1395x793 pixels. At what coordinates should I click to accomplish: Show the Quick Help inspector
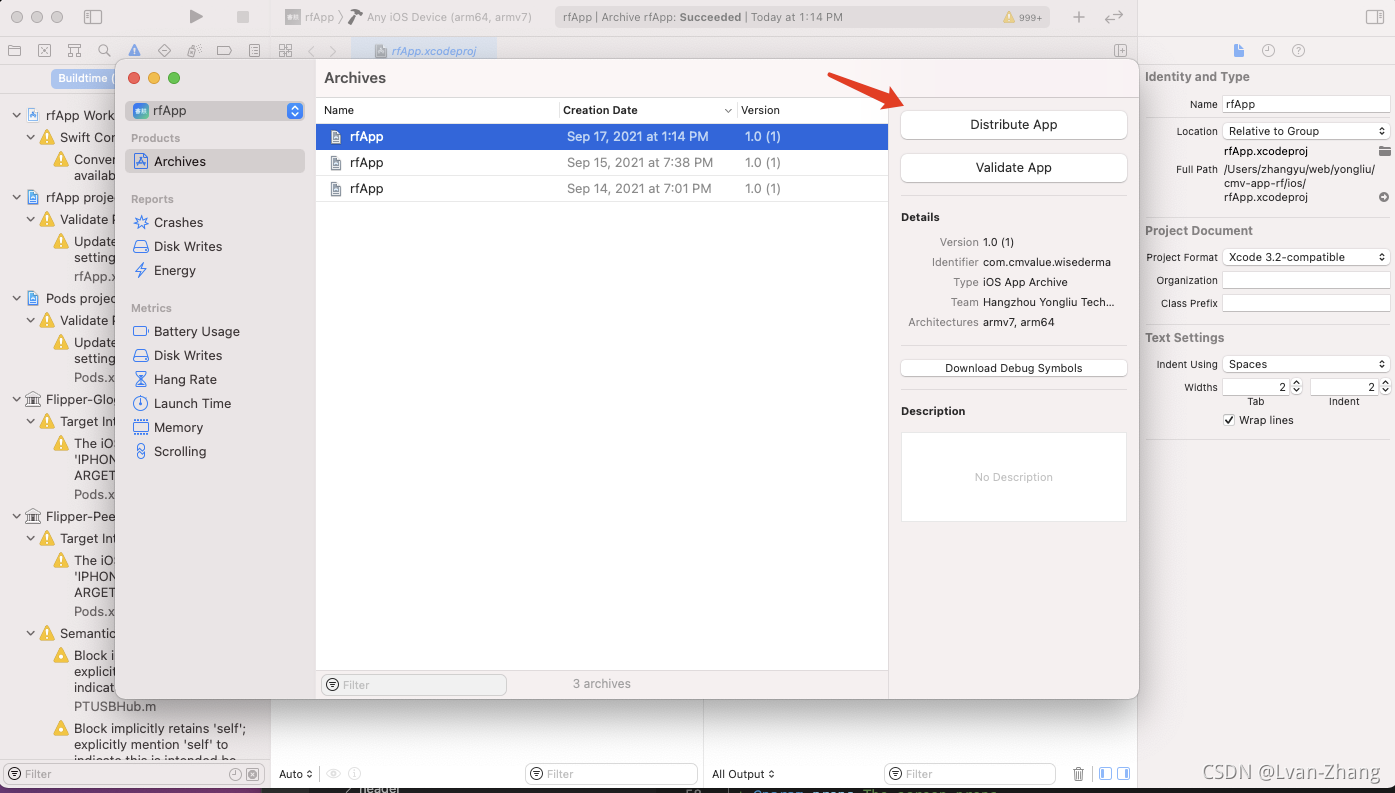pyautogui.click(x=1298, y=50)
